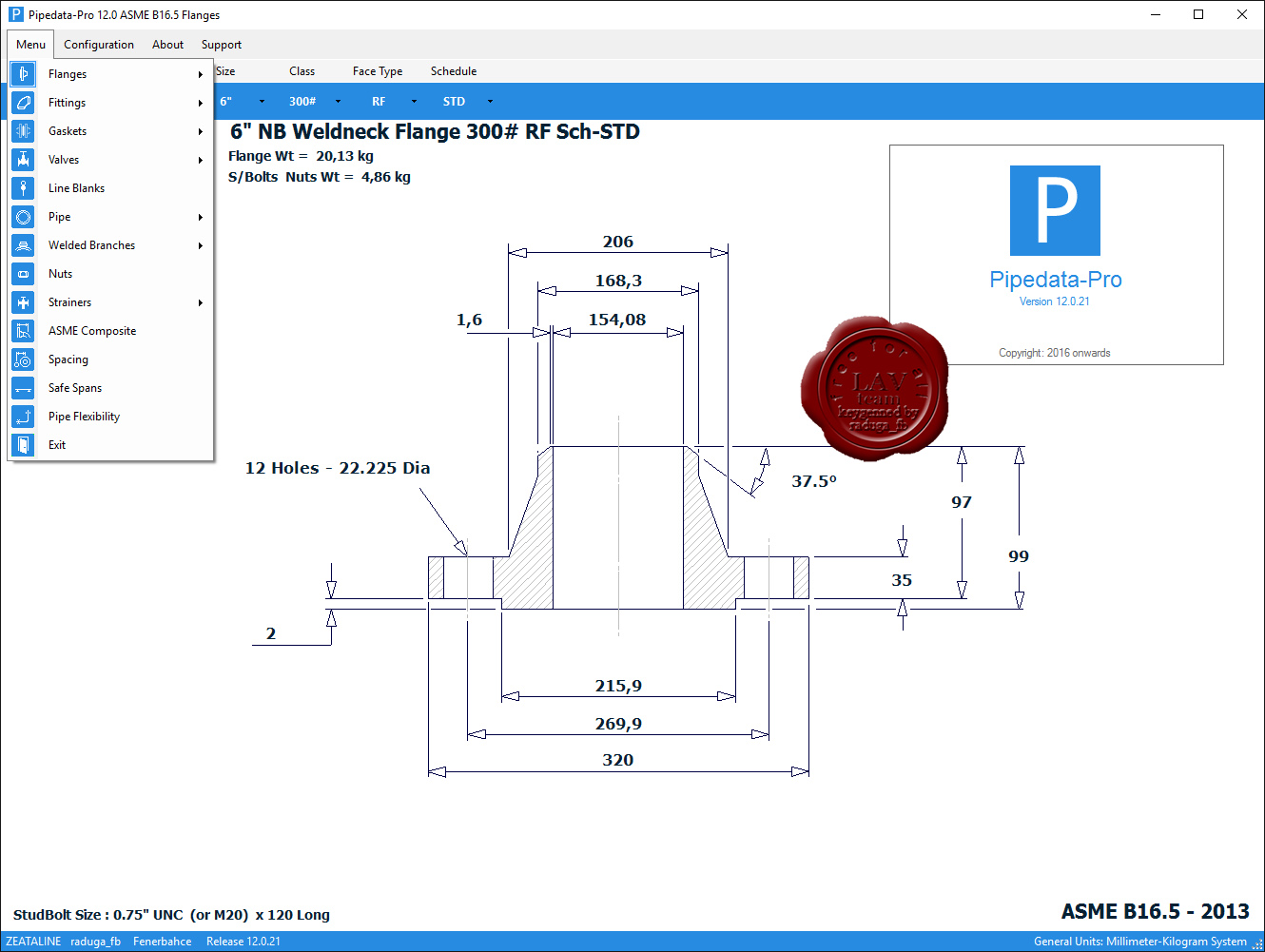
Task: Click the ASME B16.5 - 2013 label
Action: click(x=1156, y=912)
